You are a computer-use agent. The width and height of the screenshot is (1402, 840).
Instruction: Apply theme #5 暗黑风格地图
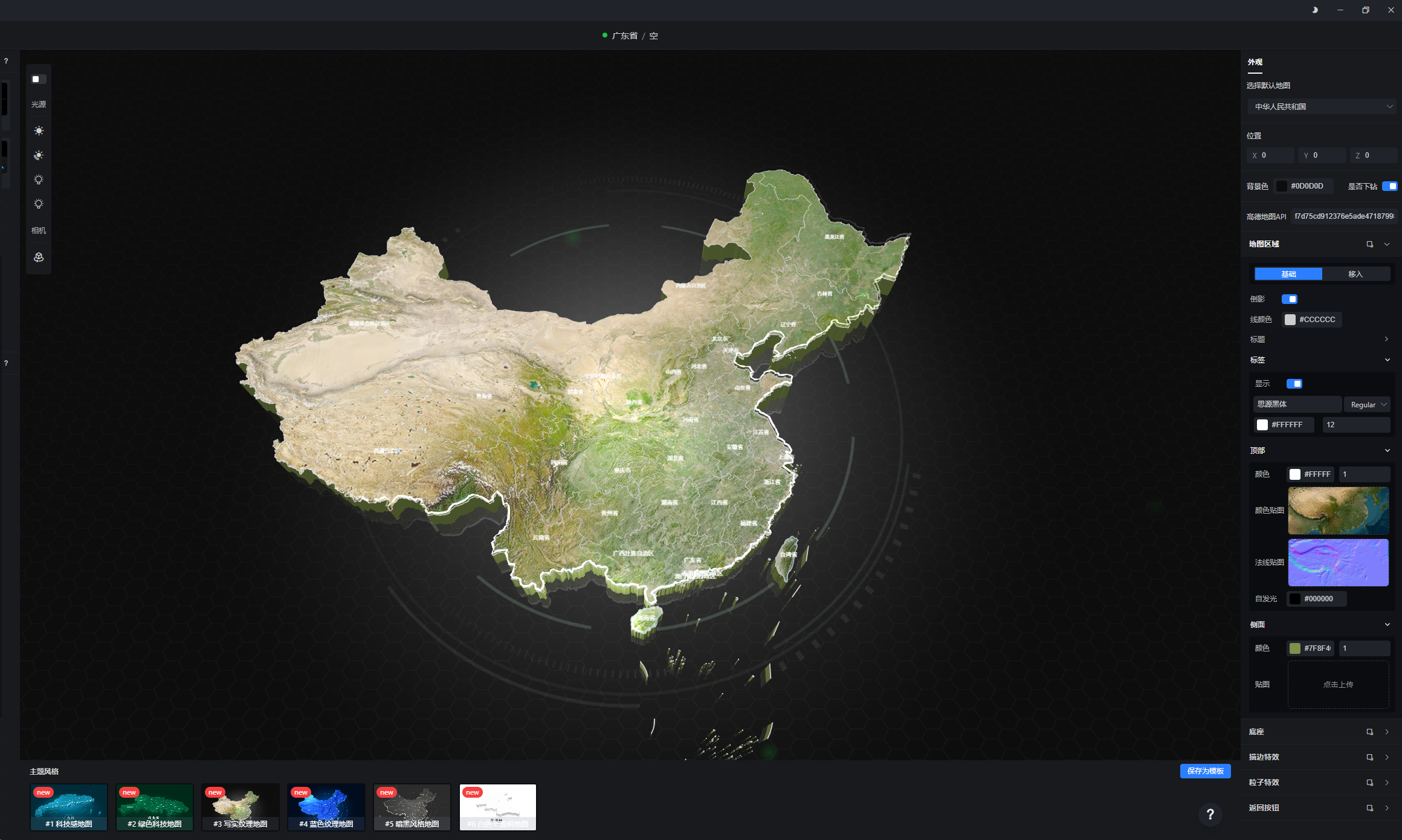pos(412,807)
